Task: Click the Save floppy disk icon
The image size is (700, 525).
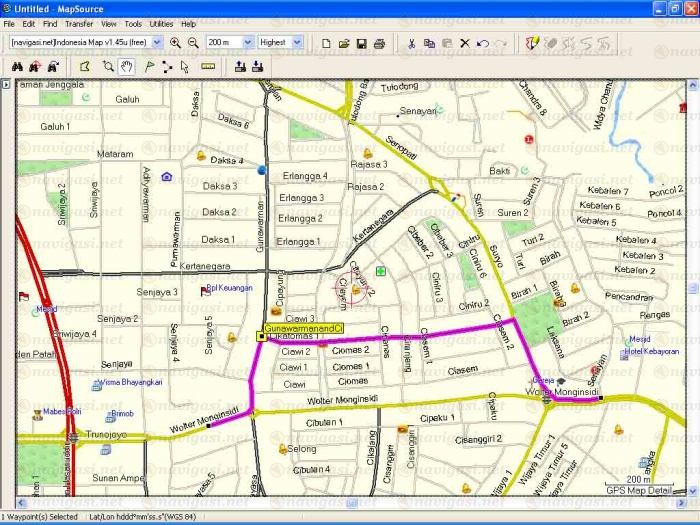Action: 362,43
